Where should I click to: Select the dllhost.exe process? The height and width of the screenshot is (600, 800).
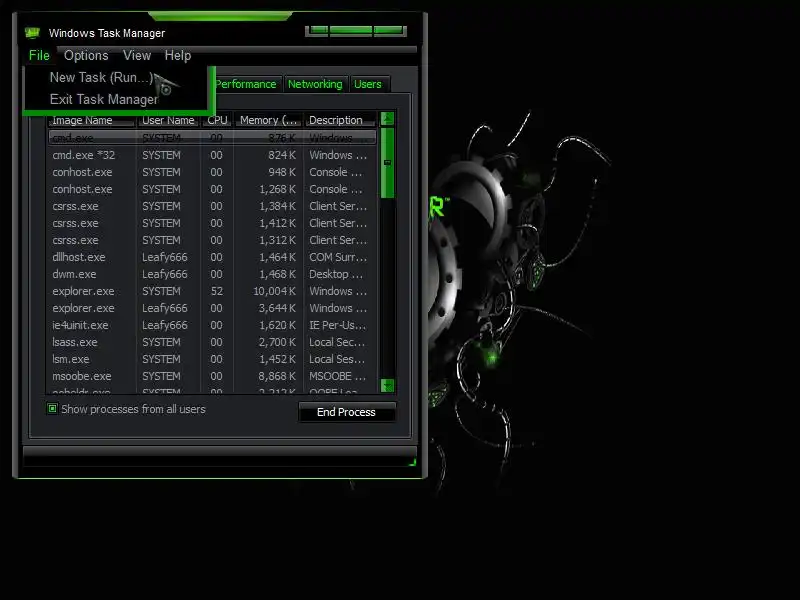click(213, 257)
